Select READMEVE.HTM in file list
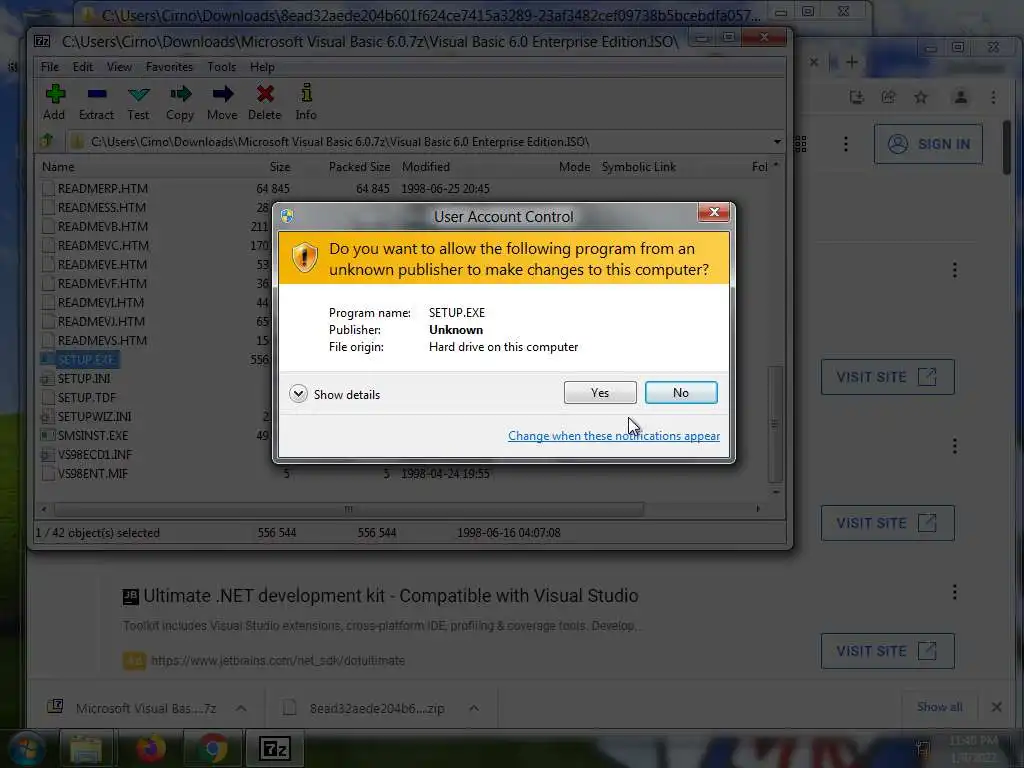Image resolution: width=1024 pixels, height=768 pixels. pyautogui.click(x=102, y=264)
